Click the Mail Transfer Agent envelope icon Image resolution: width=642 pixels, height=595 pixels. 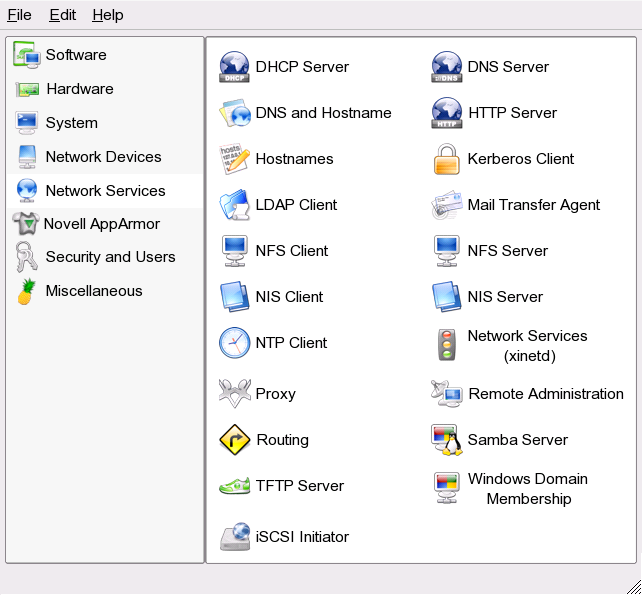(x=446, y=205)
